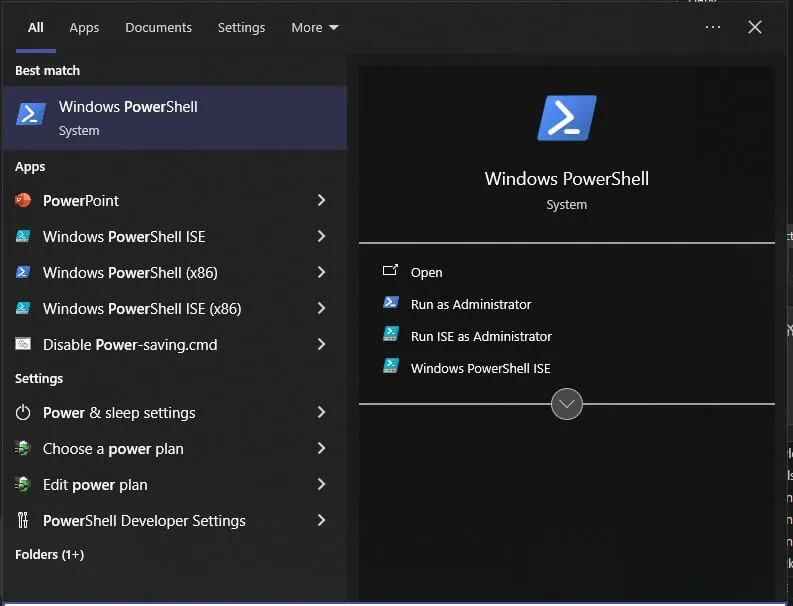Expand arrow beside Windows PowerShell ISE (x86)
Image resolution: width=793 pixels, height=606 pixels.
click(321, 308)
